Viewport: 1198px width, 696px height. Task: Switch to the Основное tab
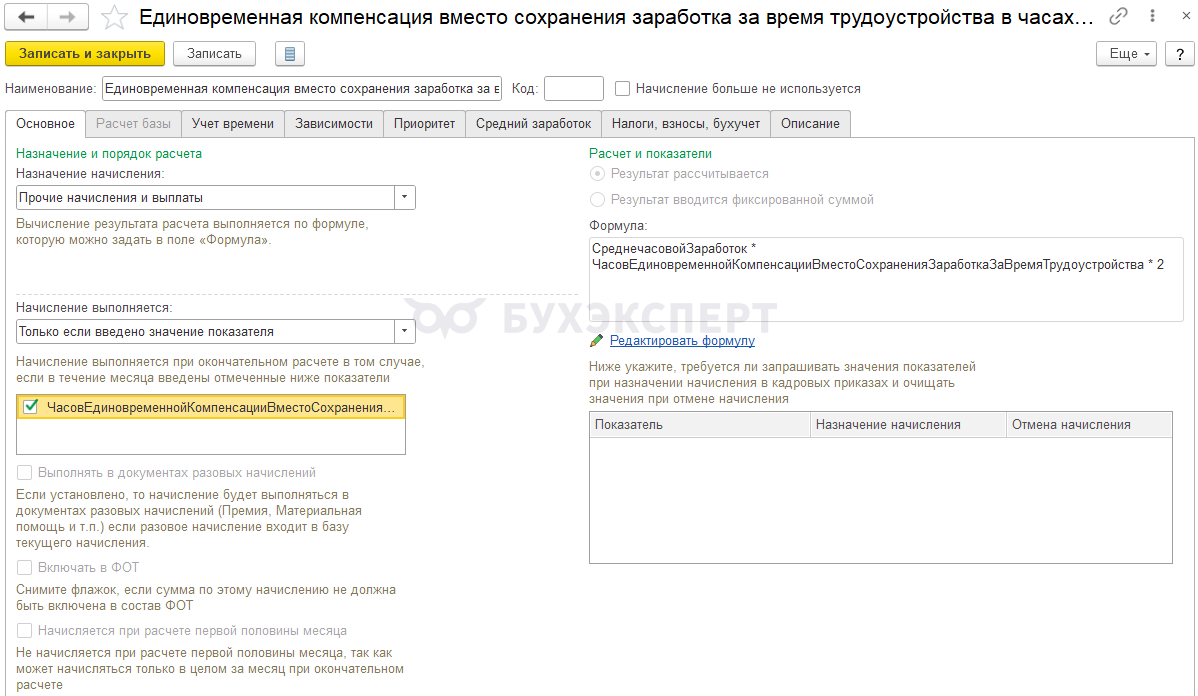click(x=45, y=124)
